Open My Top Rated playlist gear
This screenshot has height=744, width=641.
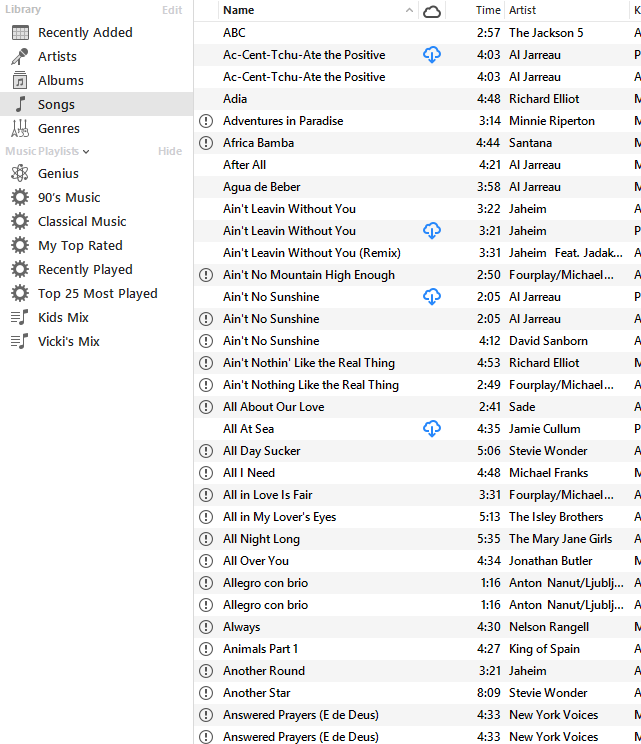(x=20, y=245)
